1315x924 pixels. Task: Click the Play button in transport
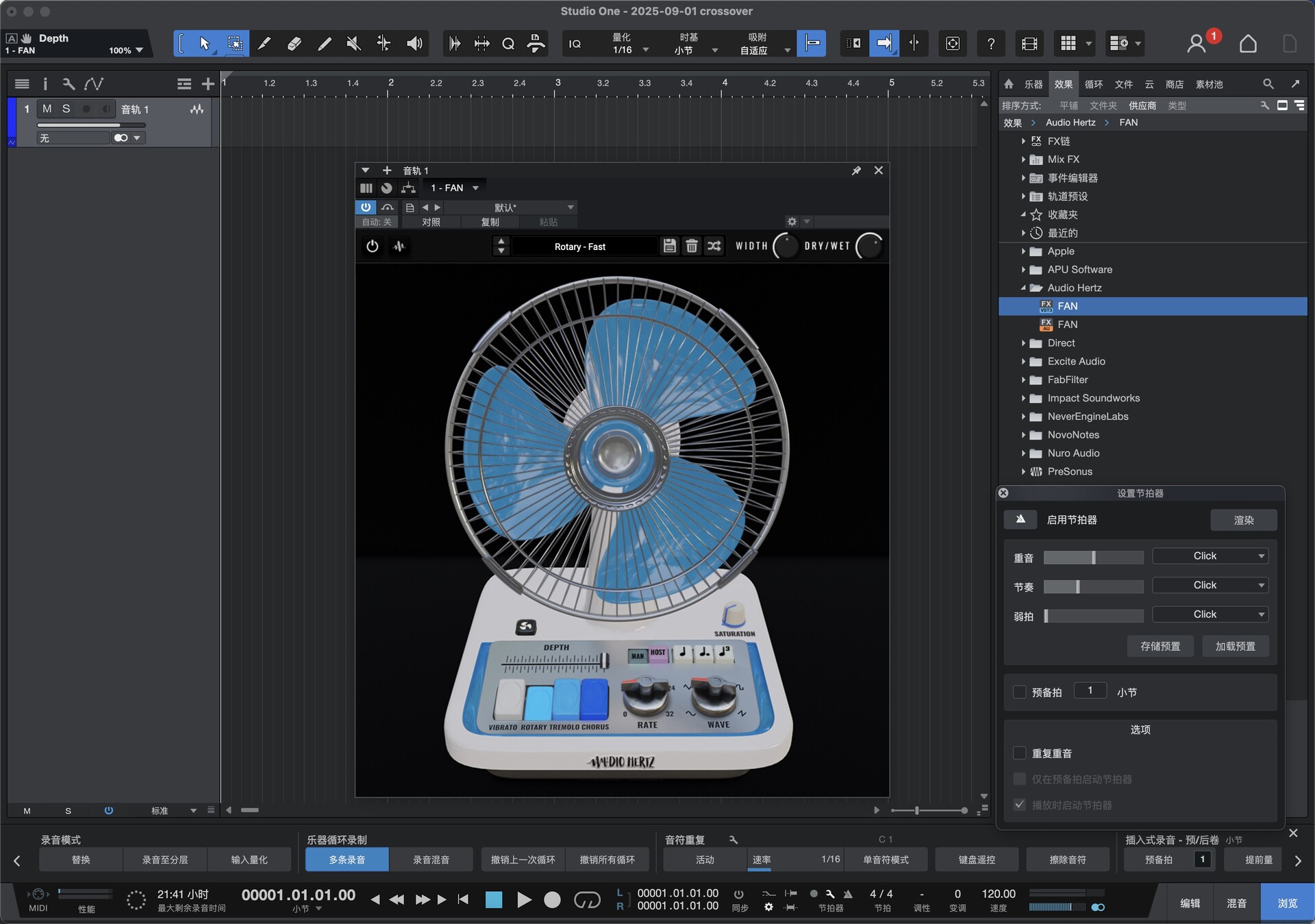click(524, 899)
